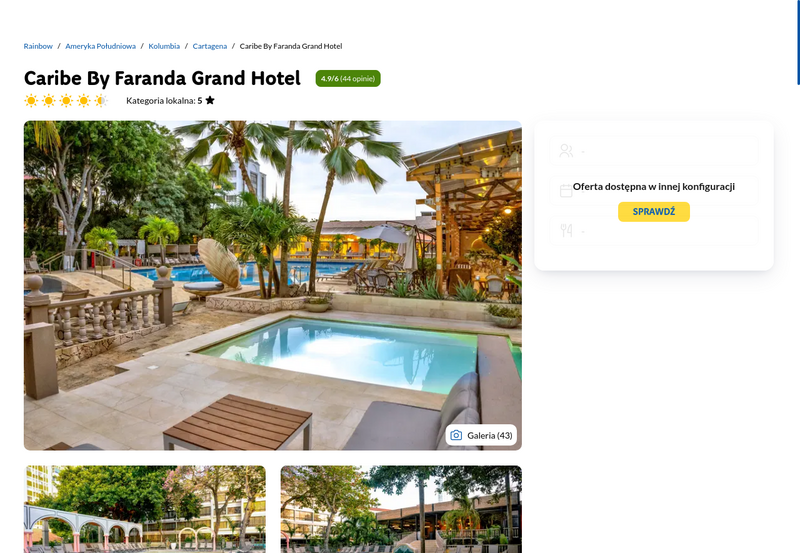This screenshot has height=553, width=800.
Task: Click Galeria (43) button on main photo
Action: click(x=481, y=435)
